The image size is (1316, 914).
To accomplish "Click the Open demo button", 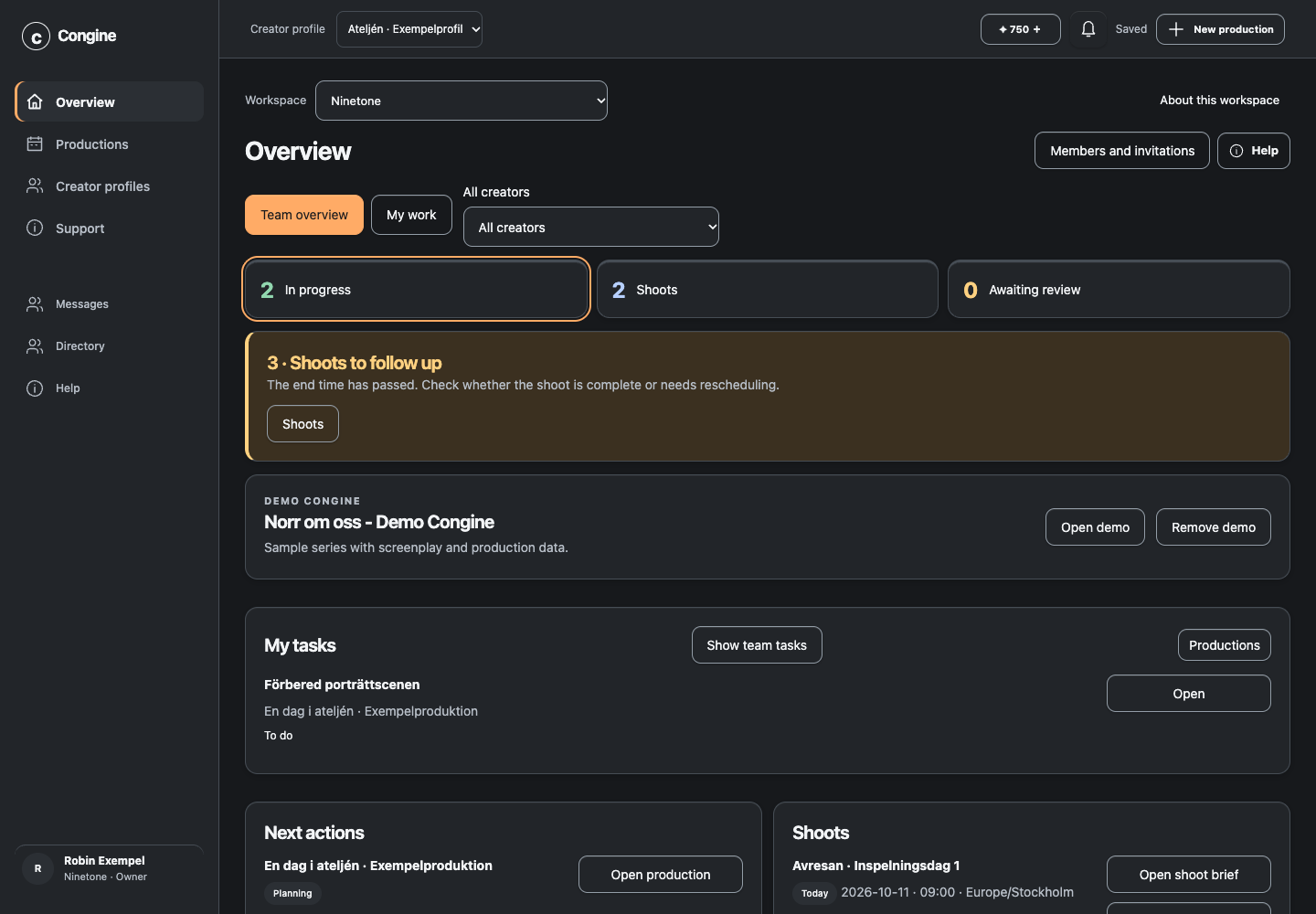I will coord(1095,527).
